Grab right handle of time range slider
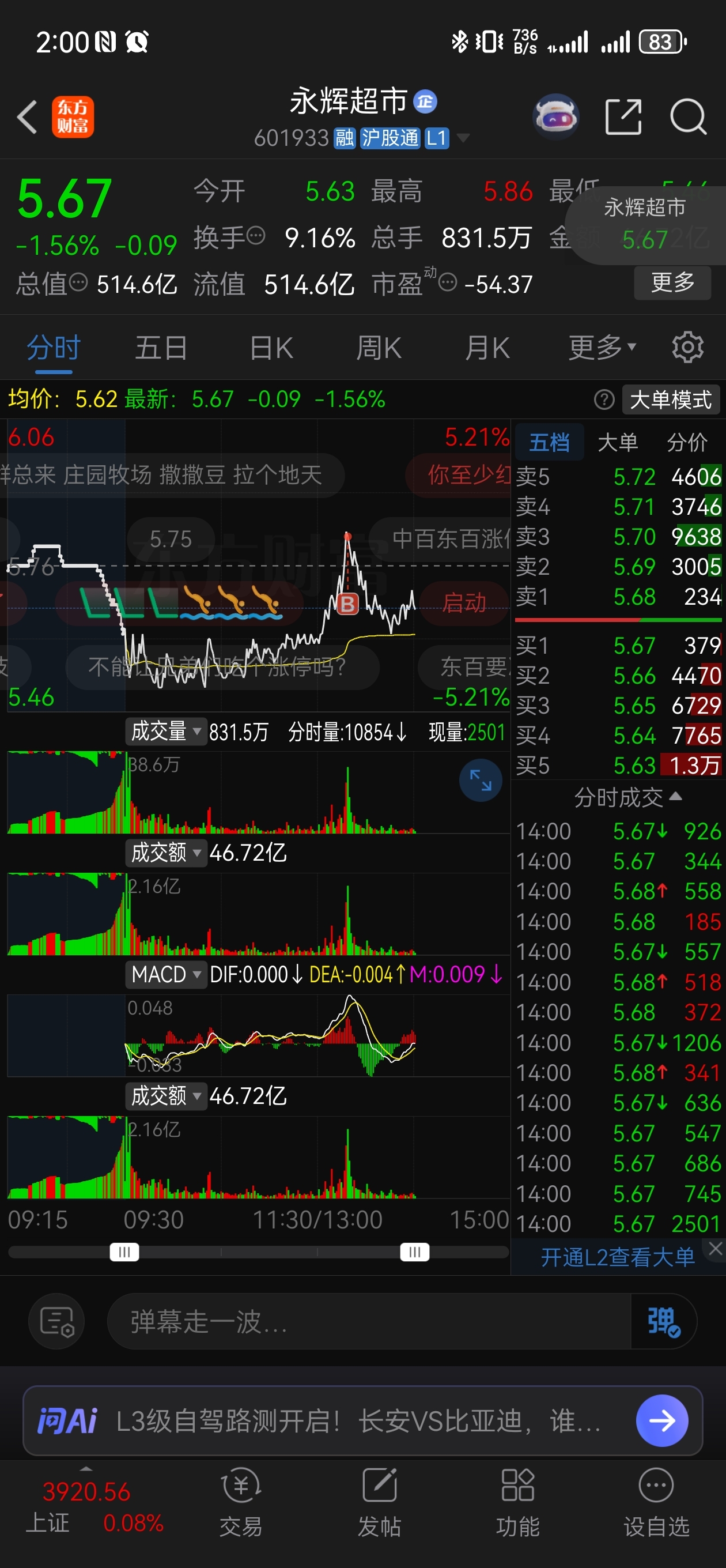 414,1252
